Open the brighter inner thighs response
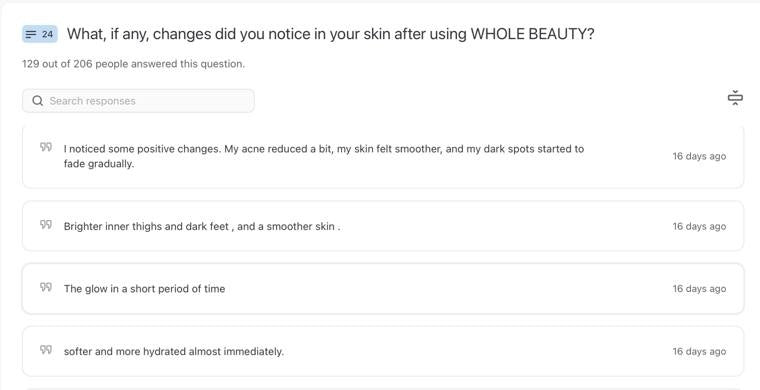 click(x=383, y=226)
